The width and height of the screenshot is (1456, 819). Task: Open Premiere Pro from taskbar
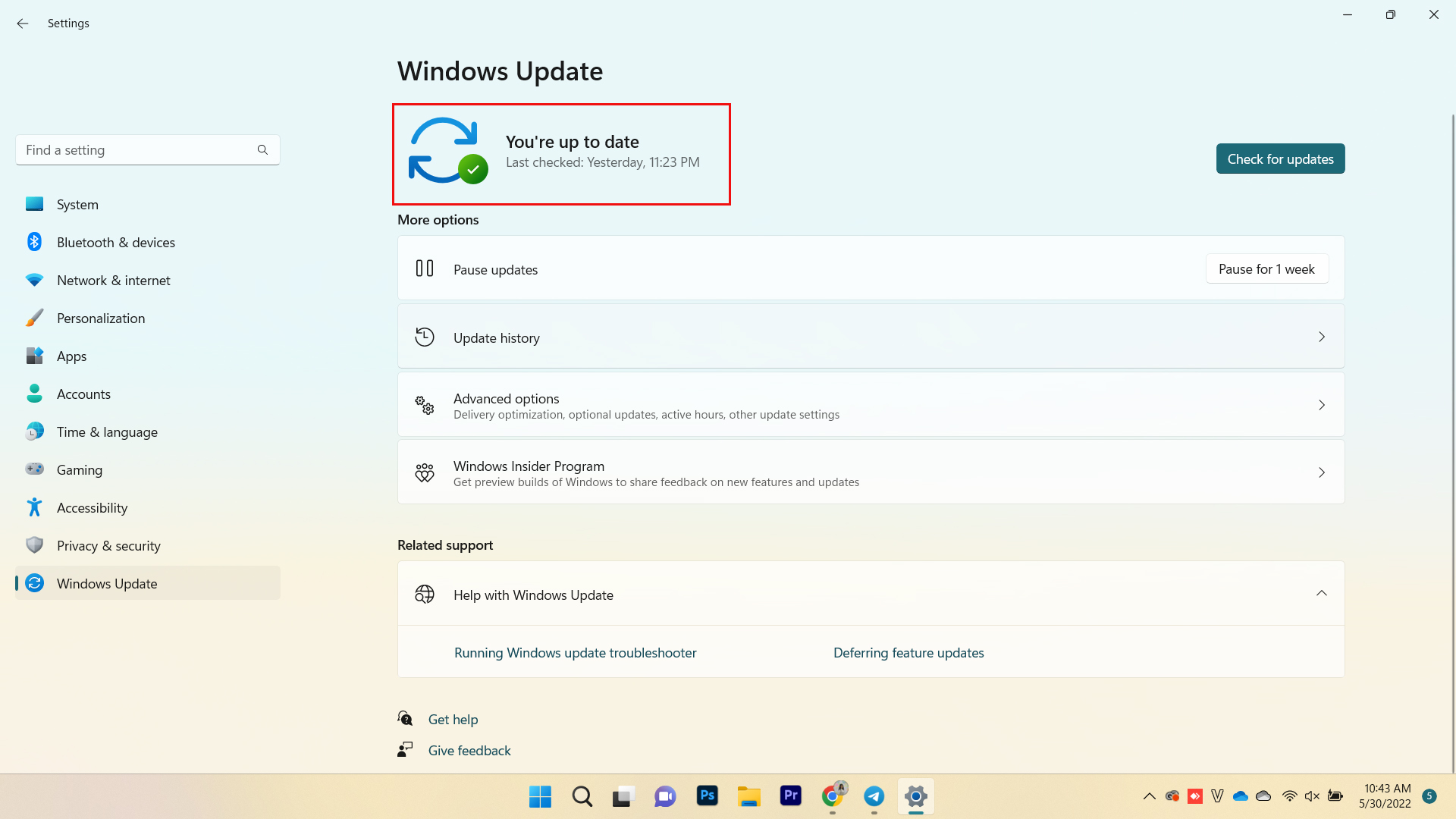790,795
